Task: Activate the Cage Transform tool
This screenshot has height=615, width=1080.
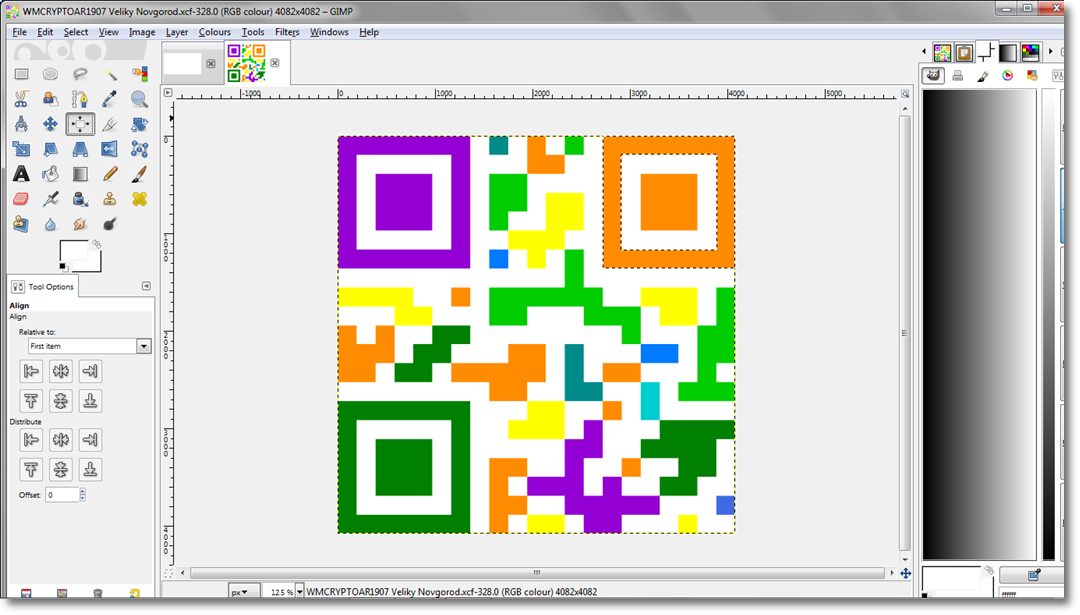Action: (x=139, y=149)
